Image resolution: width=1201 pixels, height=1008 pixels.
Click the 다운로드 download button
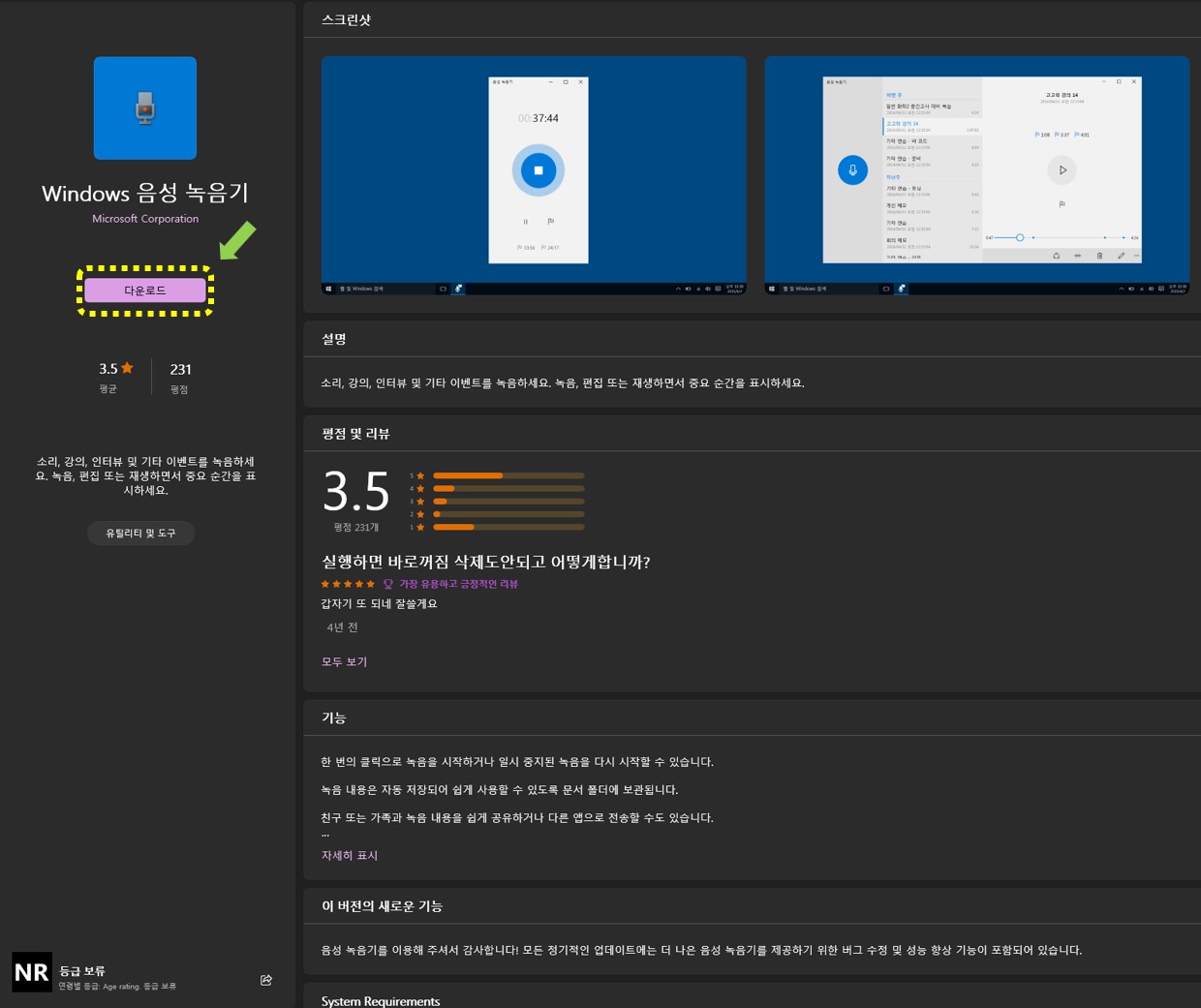[144, 290]
